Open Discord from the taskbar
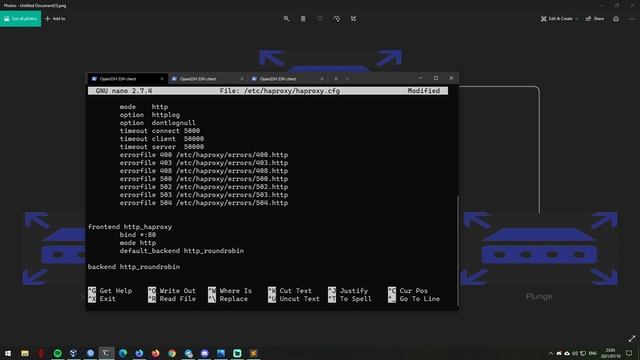This screenshot has width=640, height=360. [x=204, y=353]
